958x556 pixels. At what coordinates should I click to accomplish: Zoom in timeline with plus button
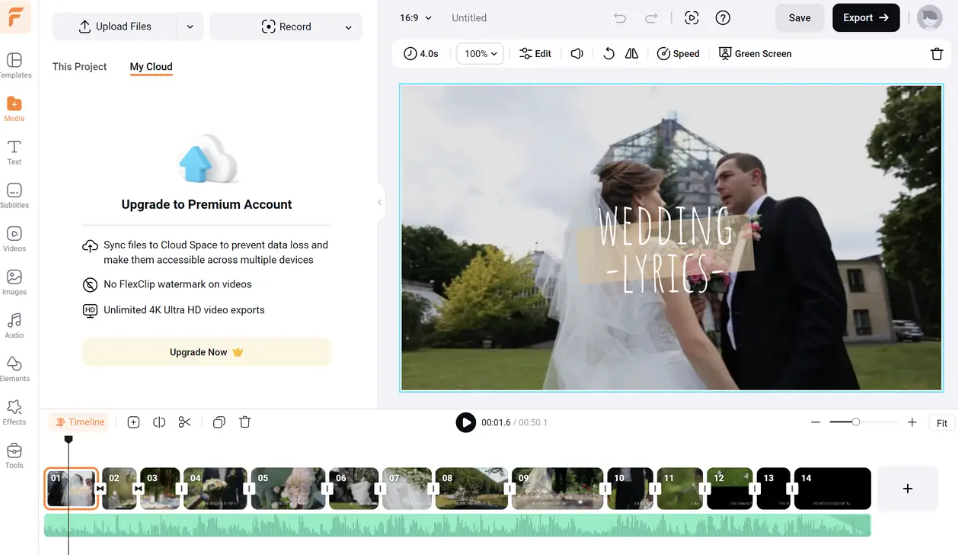point(912,422)
